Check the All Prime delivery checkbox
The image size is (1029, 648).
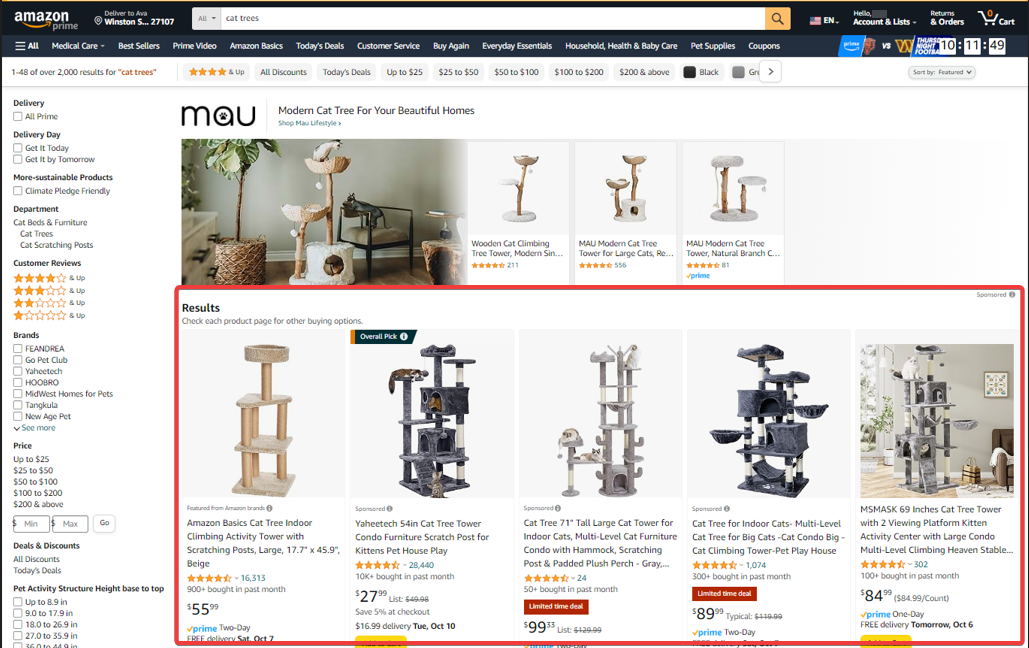point(18,116)
